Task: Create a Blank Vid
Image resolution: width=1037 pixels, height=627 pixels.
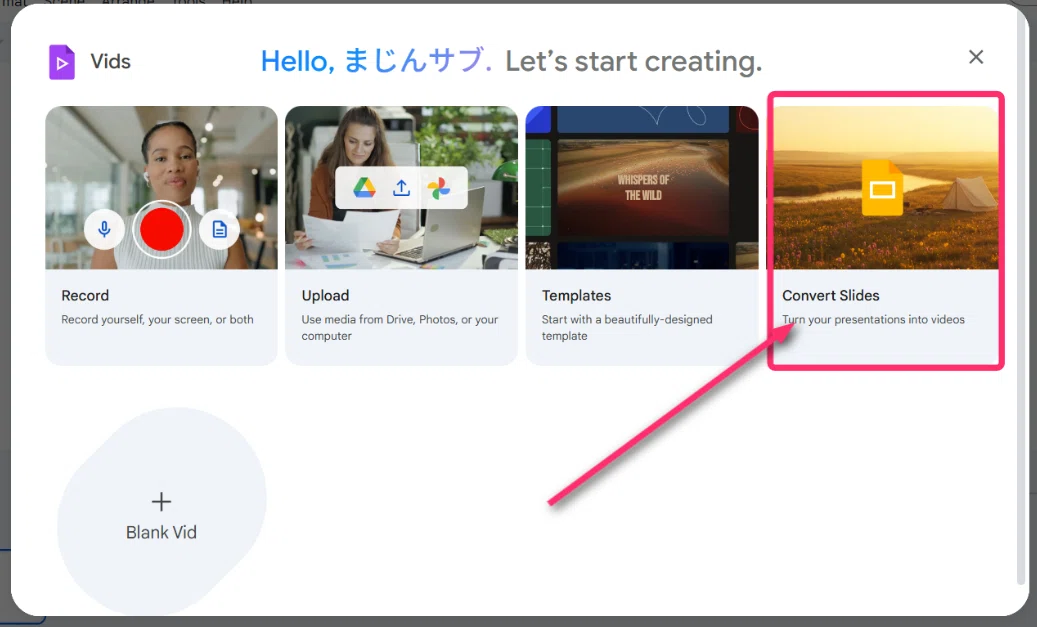Action: (161, 513)
